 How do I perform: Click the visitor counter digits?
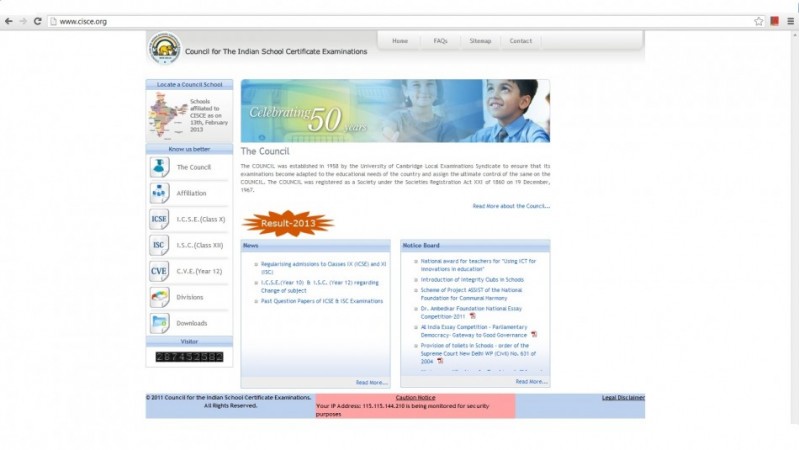pos(190,356)
